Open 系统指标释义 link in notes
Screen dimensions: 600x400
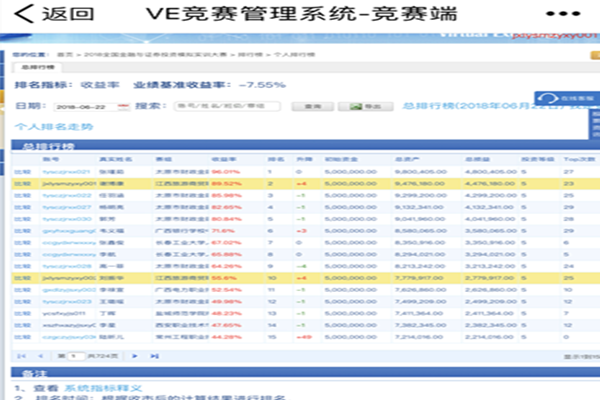coord(103,388)
